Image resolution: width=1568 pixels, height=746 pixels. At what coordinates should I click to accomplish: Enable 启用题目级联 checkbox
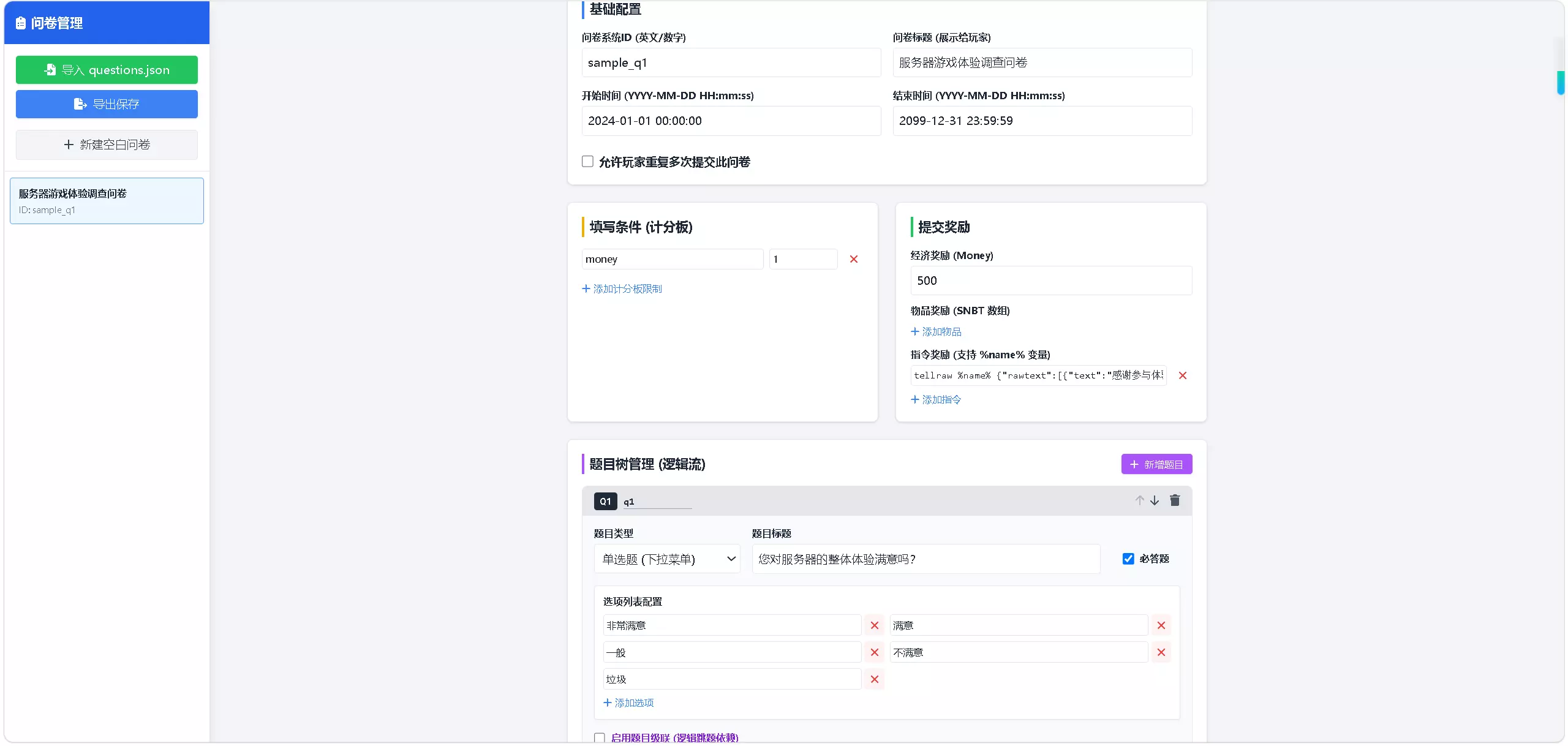(x=600, y=738)
